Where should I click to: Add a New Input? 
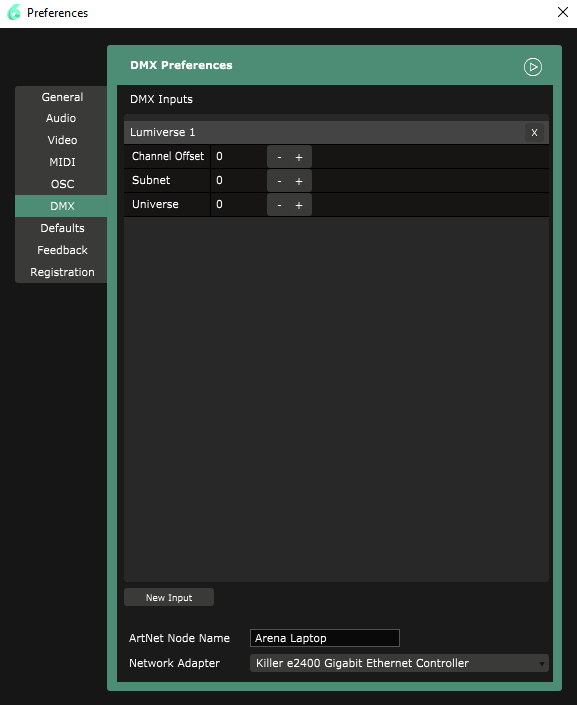[x=169, y=598]
